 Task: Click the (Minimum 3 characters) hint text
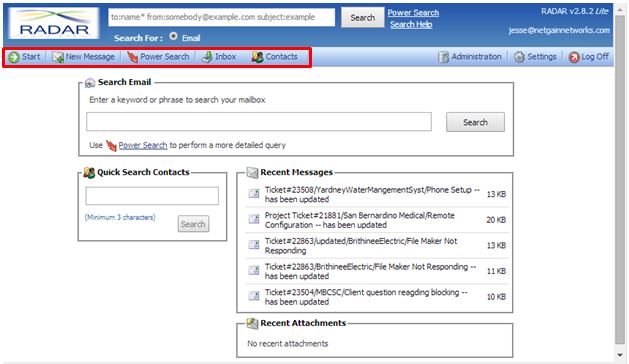pos(120,217)
